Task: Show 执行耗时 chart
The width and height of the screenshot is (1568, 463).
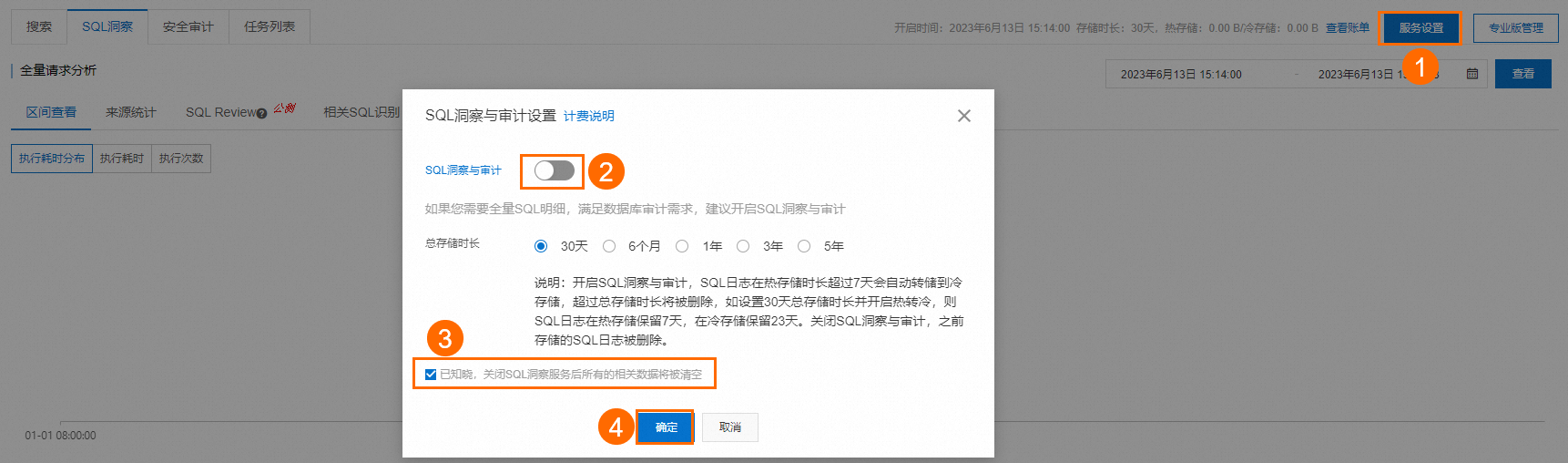Action: coord(122,159)
